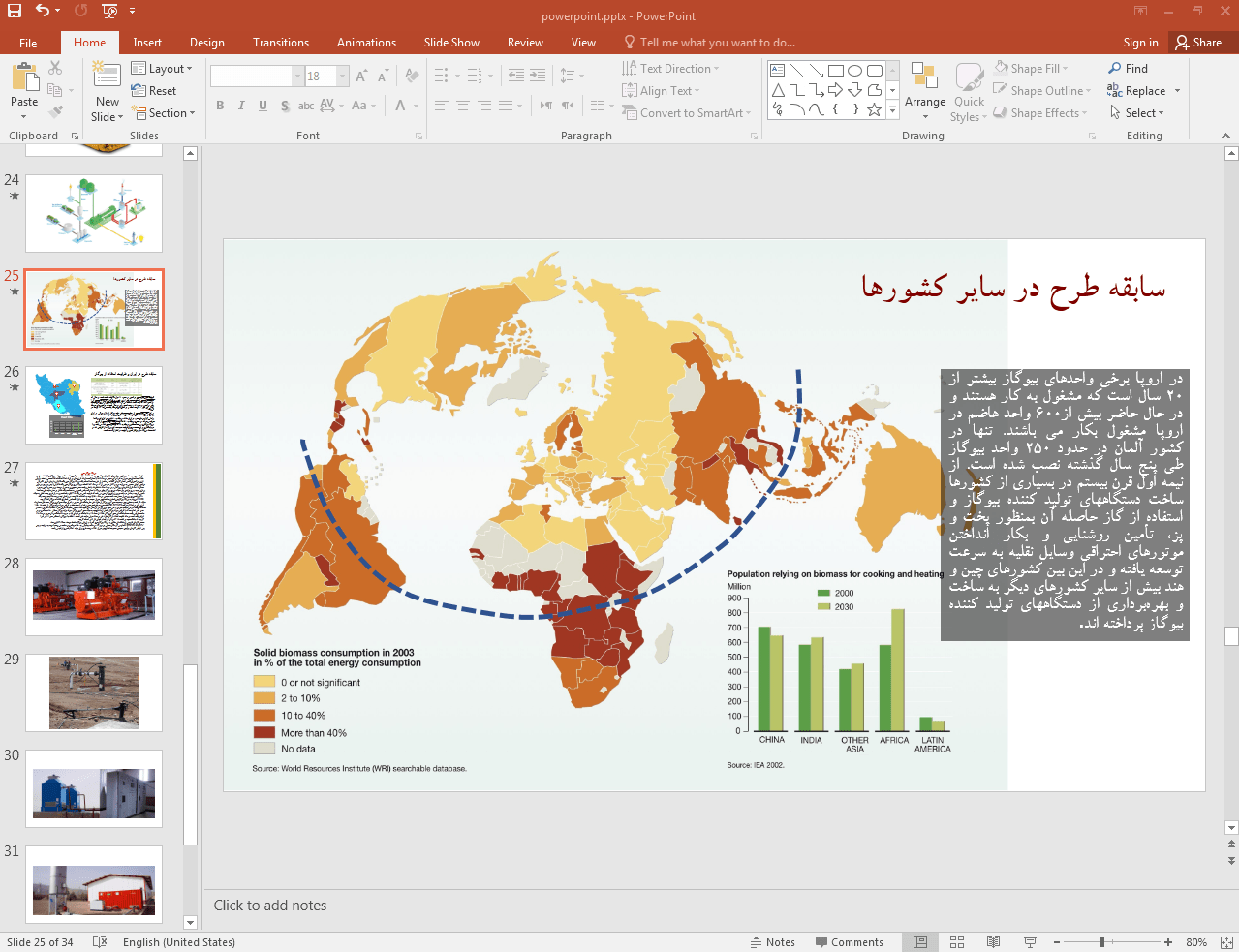Click the zoom slider handle
This screenshot has height=952, width=1239.
(x=1102, y=942)
